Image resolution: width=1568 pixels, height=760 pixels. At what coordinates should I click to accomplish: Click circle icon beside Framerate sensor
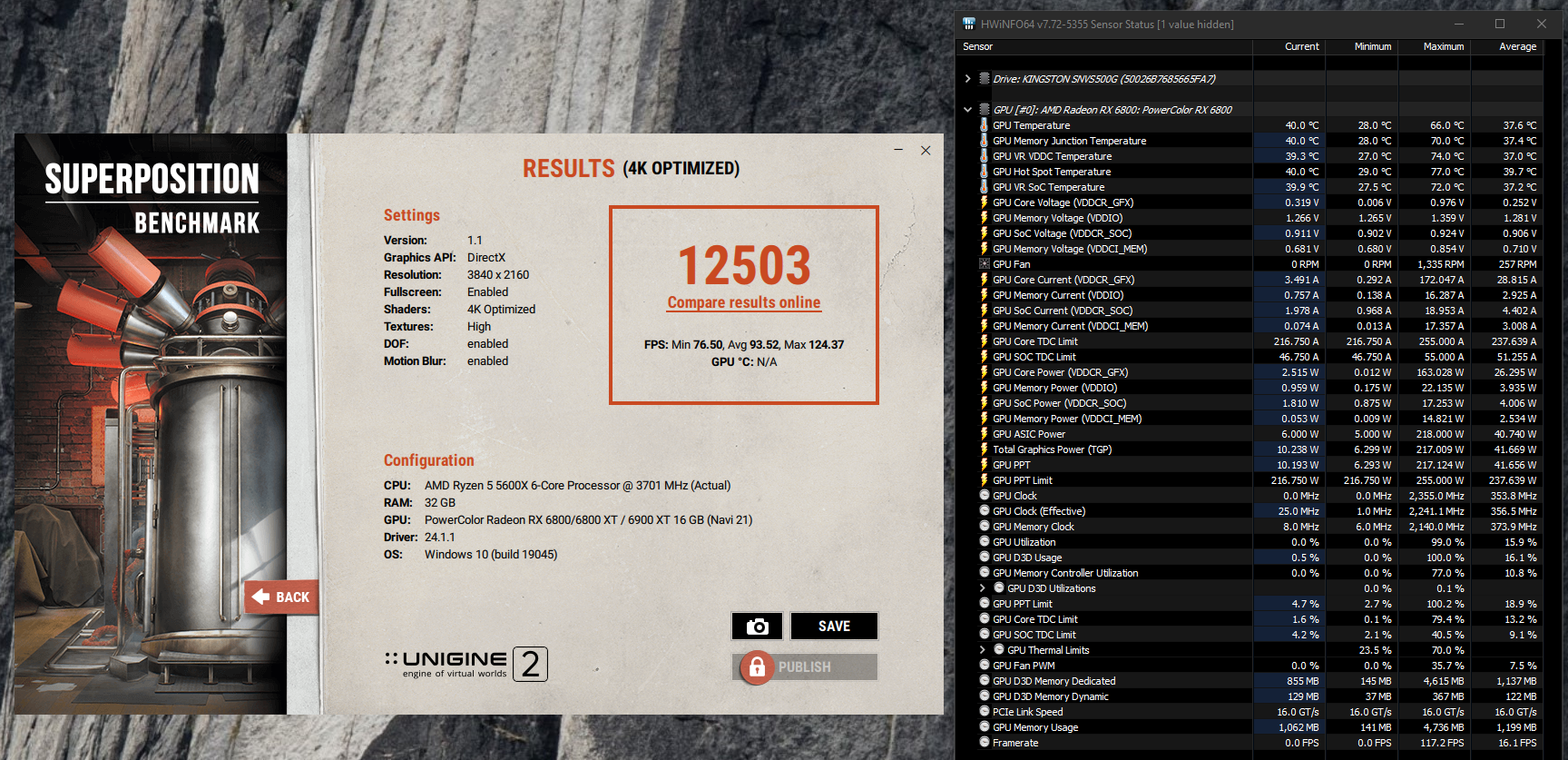(984, 743)
